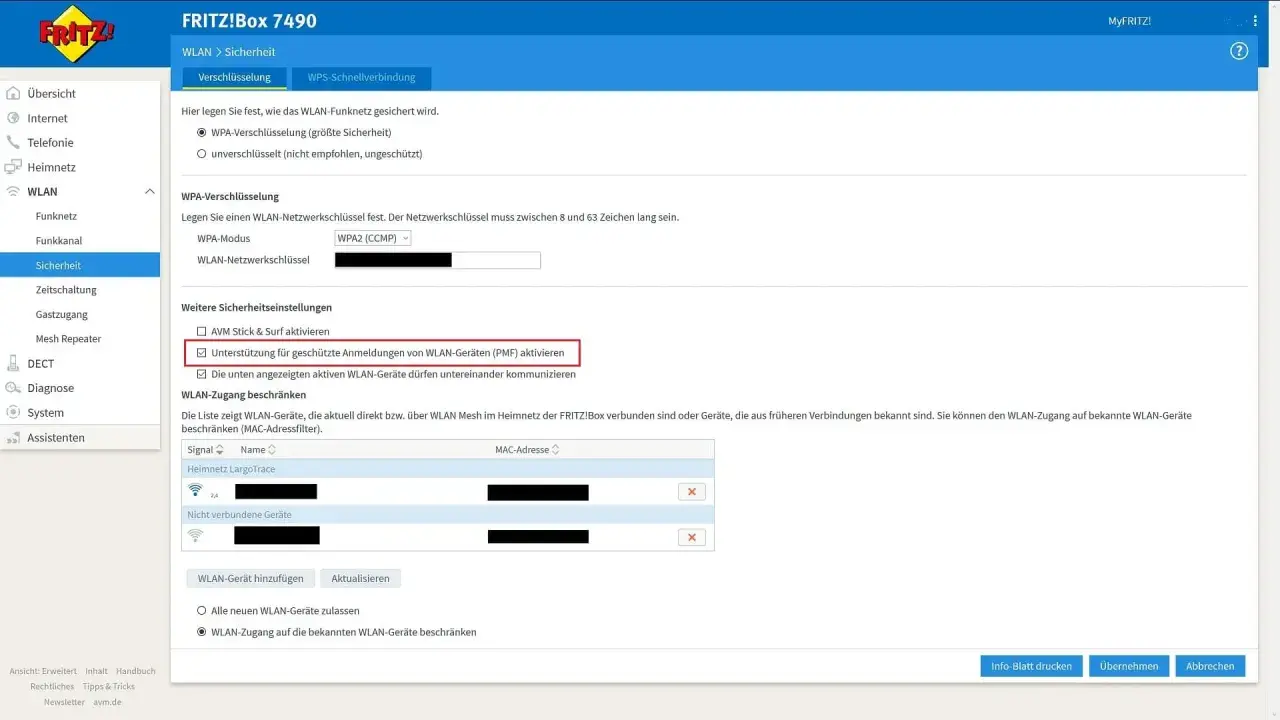Click the Übersicht home icon

click(x=13, y=94)
